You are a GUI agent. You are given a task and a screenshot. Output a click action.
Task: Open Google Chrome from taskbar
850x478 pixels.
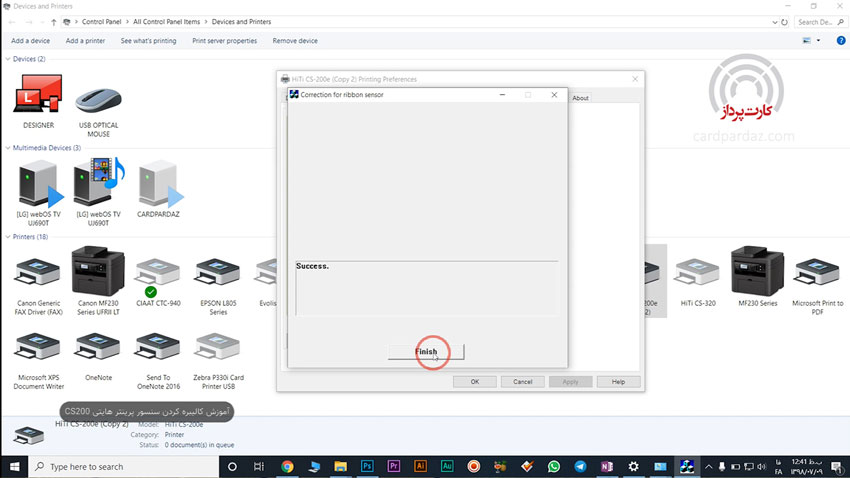pyautogui.click(x=287, y=467)
